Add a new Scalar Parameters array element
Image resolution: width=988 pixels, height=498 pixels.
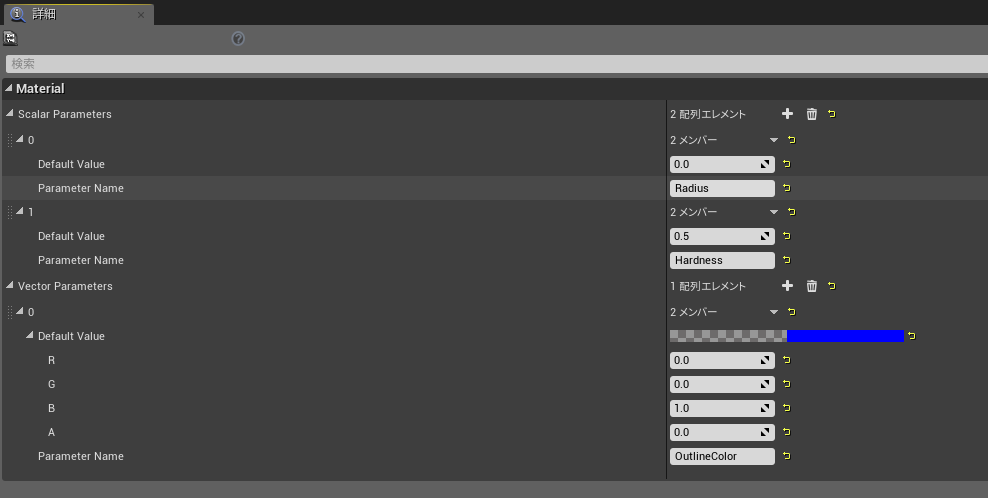[x=787, y=113]
